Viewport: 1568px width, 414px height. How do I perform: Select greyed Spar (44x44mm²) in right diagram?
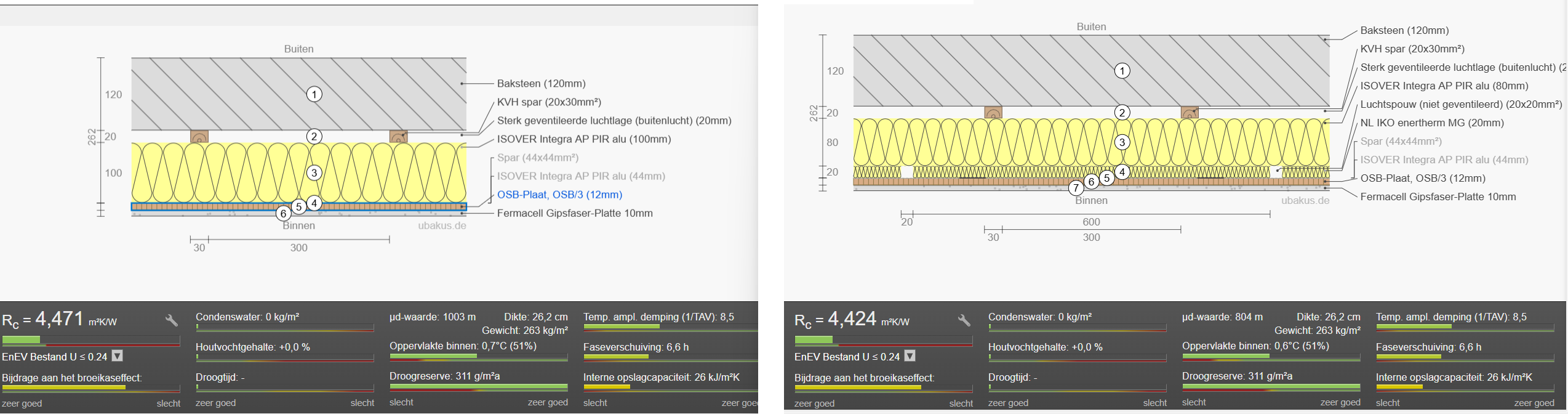click(1401, 142)
